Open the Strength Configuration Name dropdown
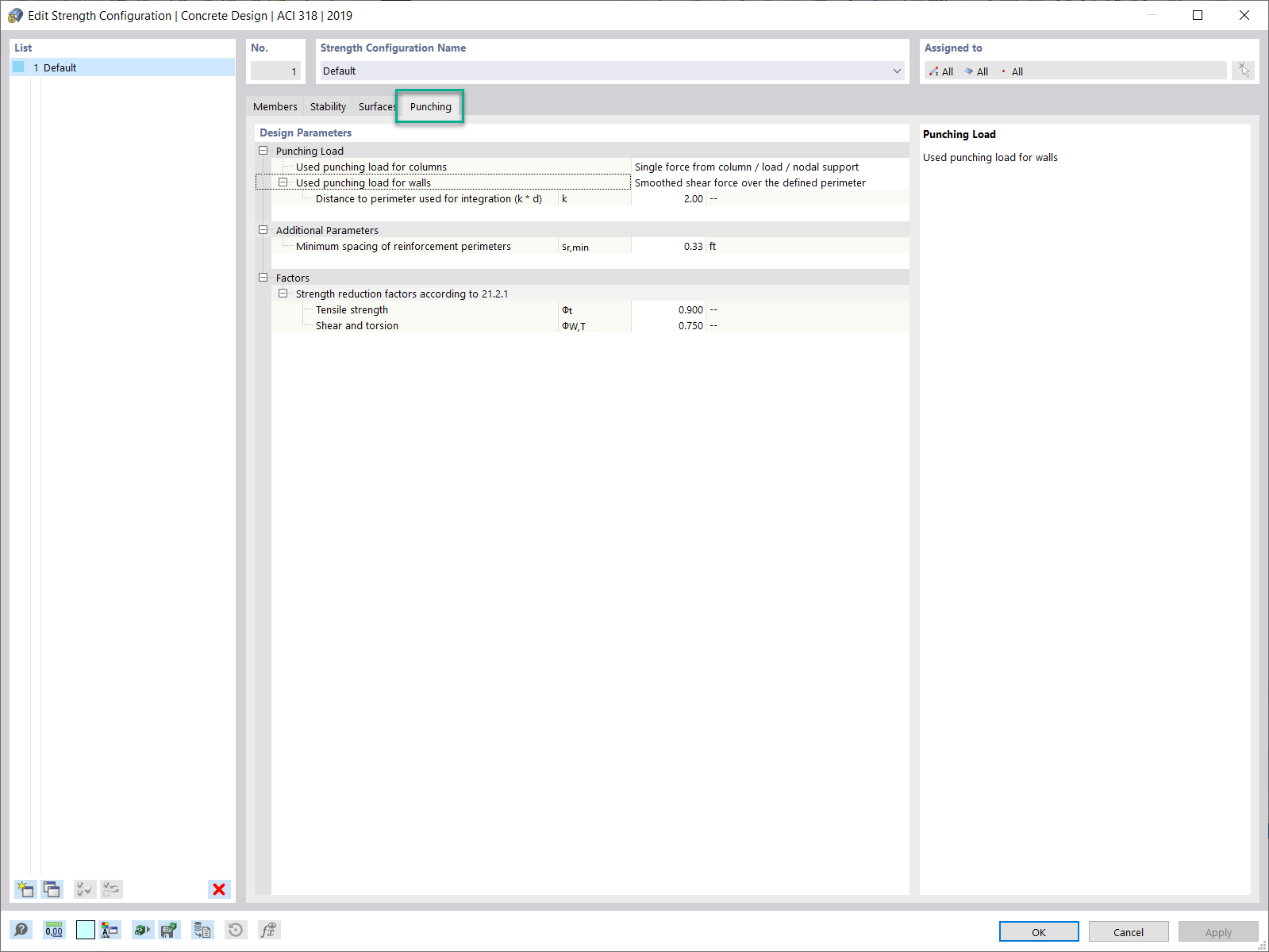 [x=897, y=71]
